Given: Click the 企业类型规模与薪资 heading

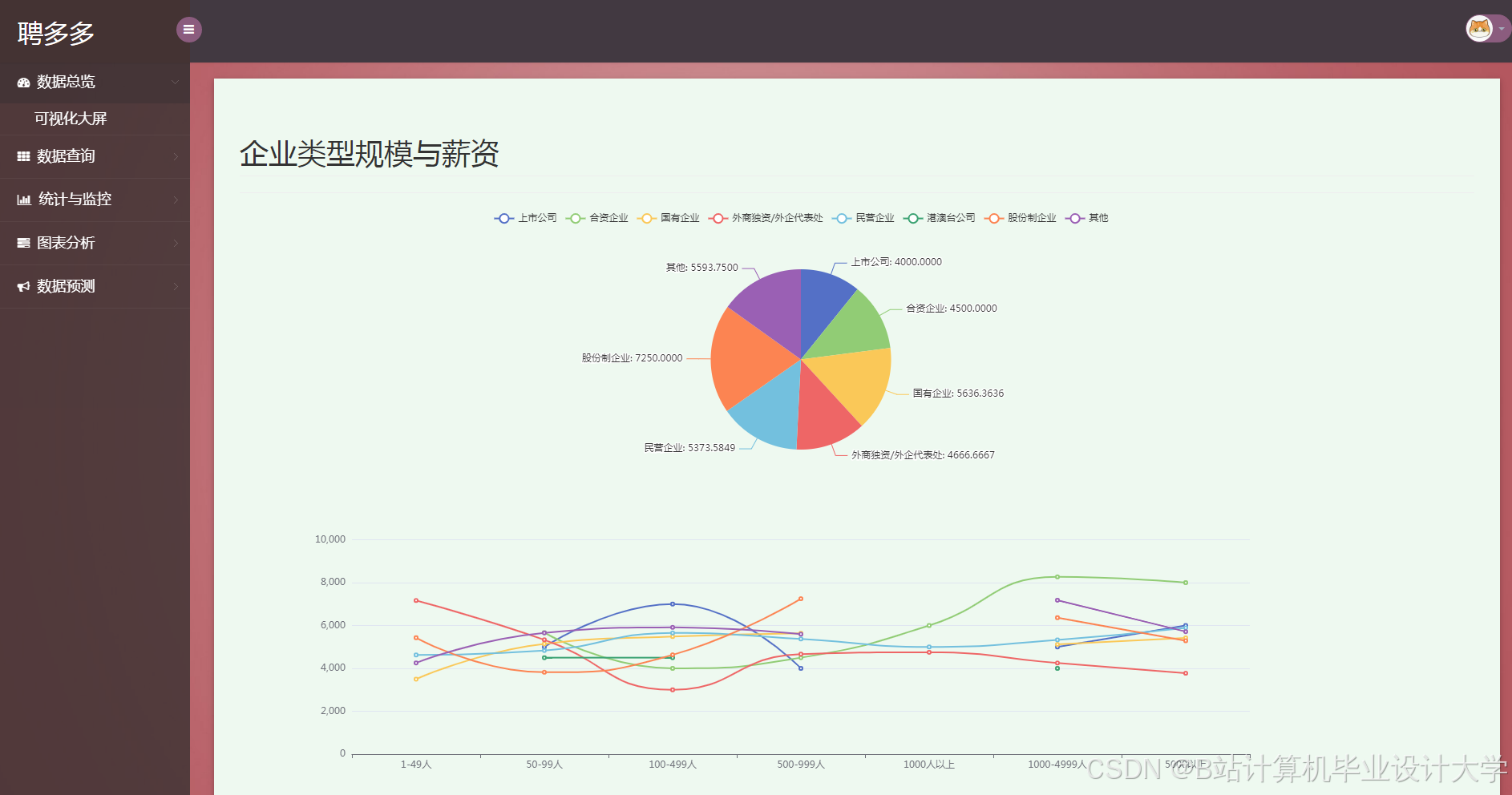Looking at the screenshot, I should pyautogui.click(x=370, y=154).
